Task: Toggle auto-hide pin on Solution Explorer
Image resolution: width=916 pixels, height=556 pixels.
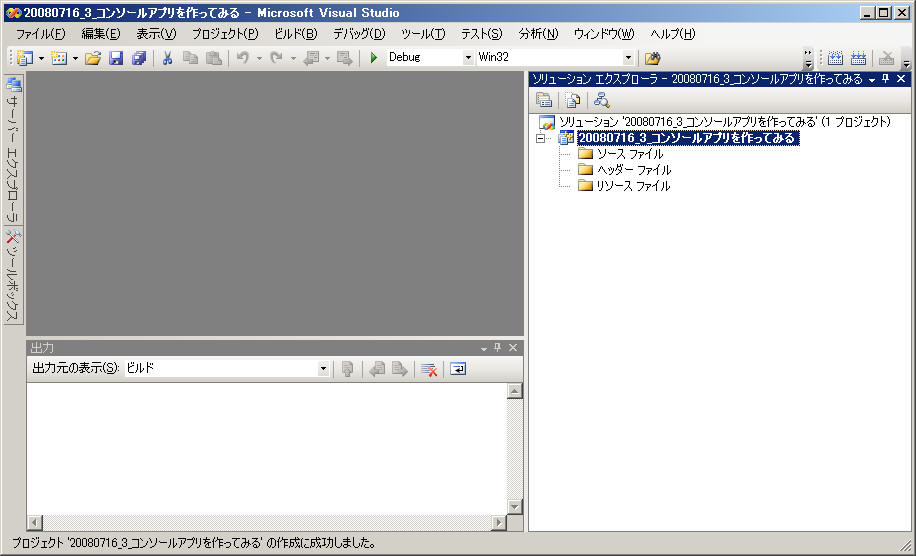Action: coord(885,79)
